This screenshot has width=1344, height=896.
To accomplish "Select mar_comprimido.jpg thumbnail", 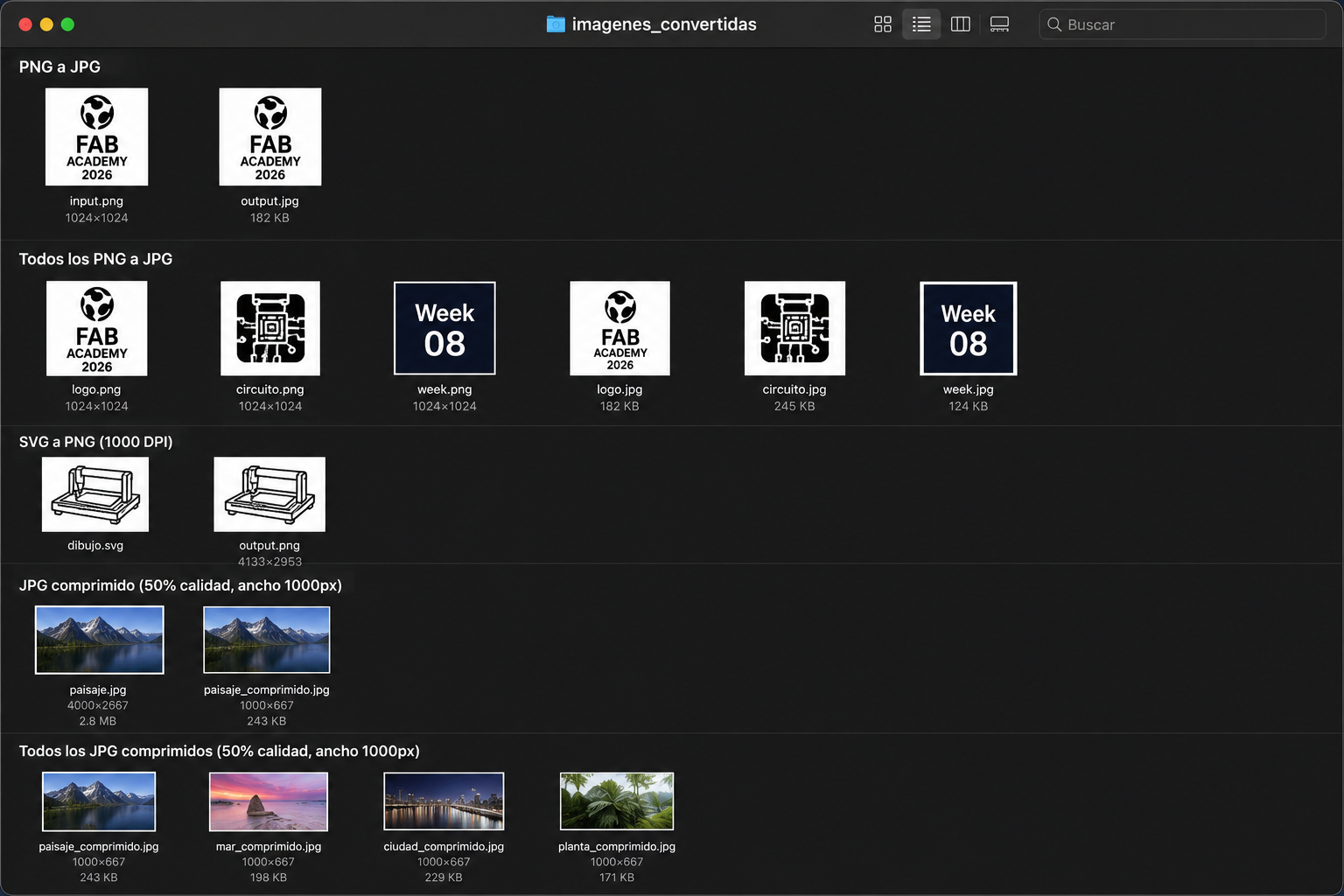I will coord(269,801).
